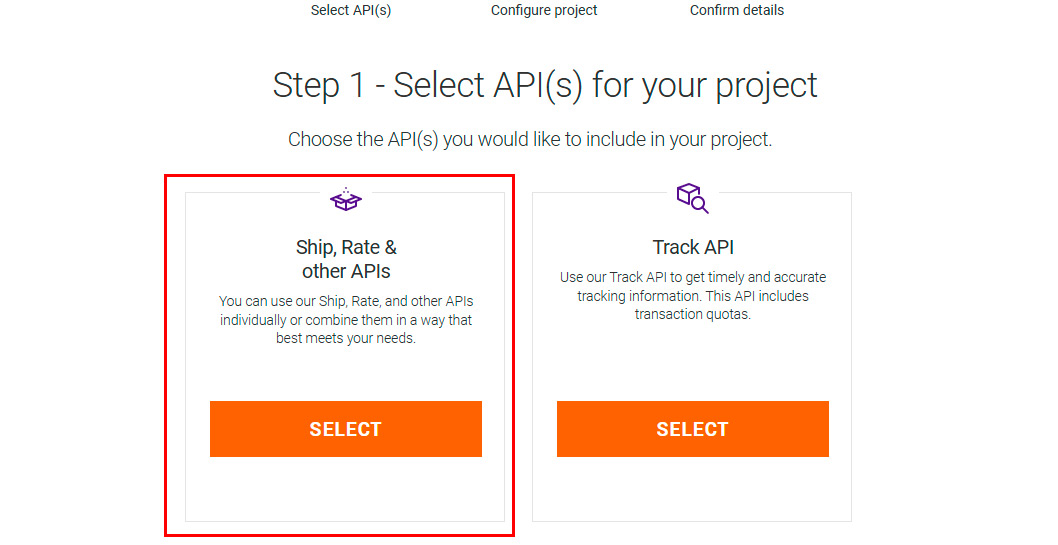1058x545 pixels.
Task: Click empty space below the Ship, Rate SELECT button
Action: pyautogui.click(x=346, y=490)
